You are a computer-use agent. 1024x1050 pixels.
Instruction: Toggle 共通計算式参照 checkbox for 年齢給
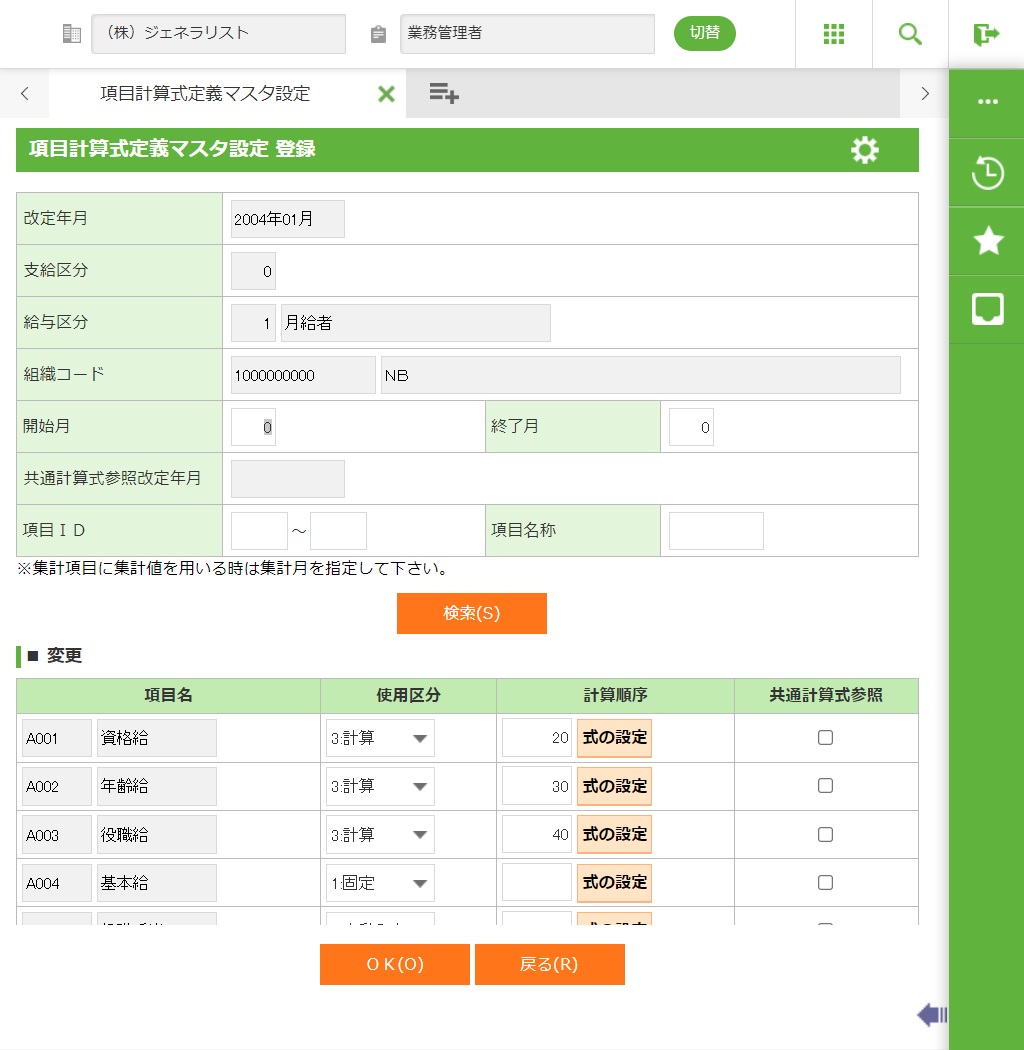[825, 786]
